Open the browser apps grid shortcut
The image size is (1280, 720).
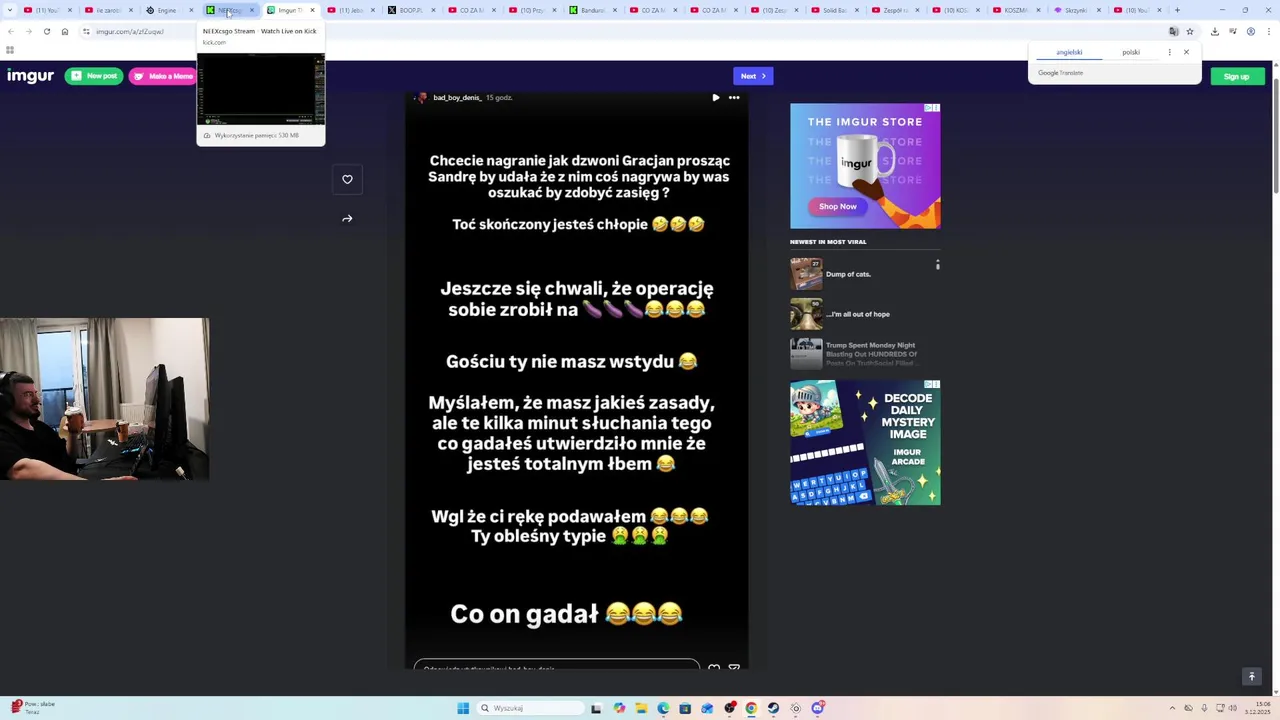(10, 49)
